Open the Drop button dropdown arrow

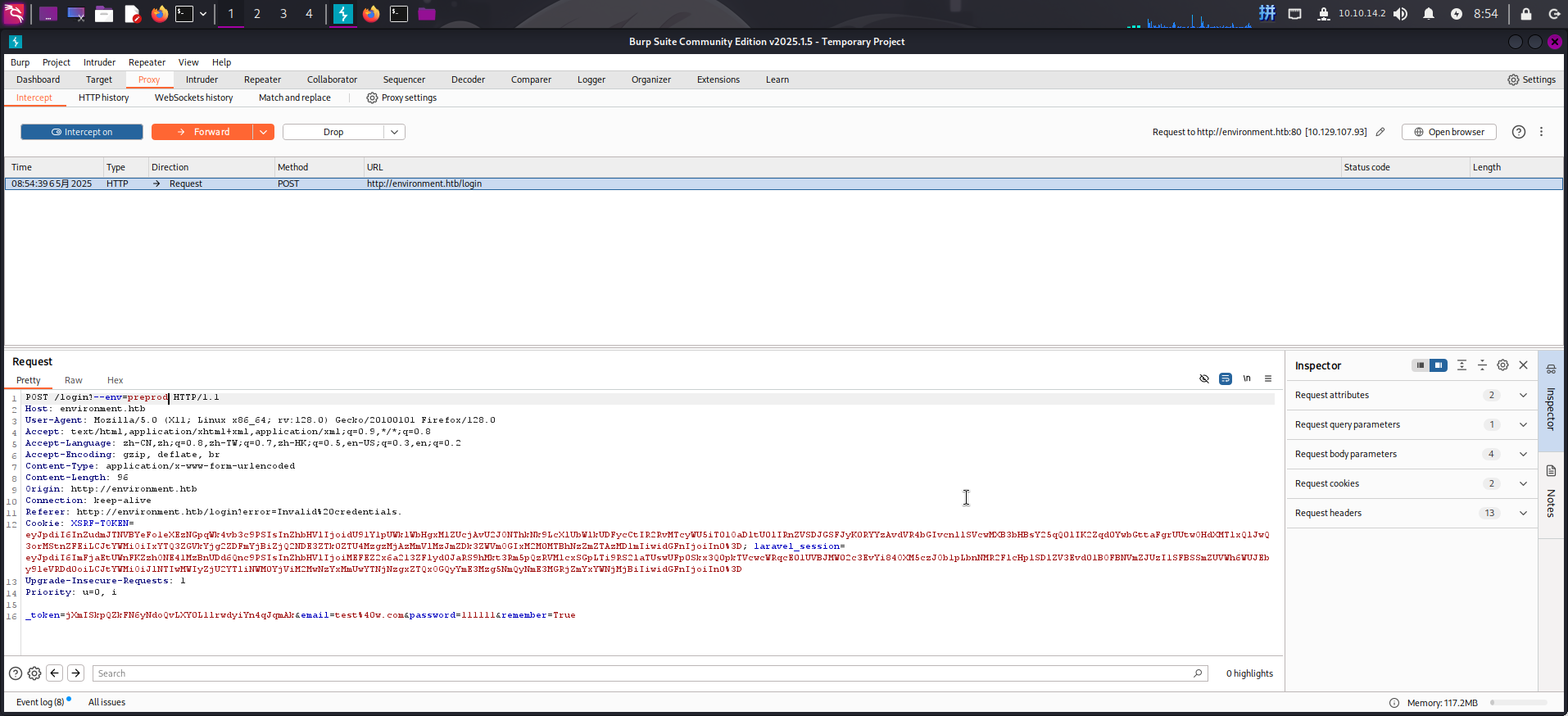(x=395, y=132)
